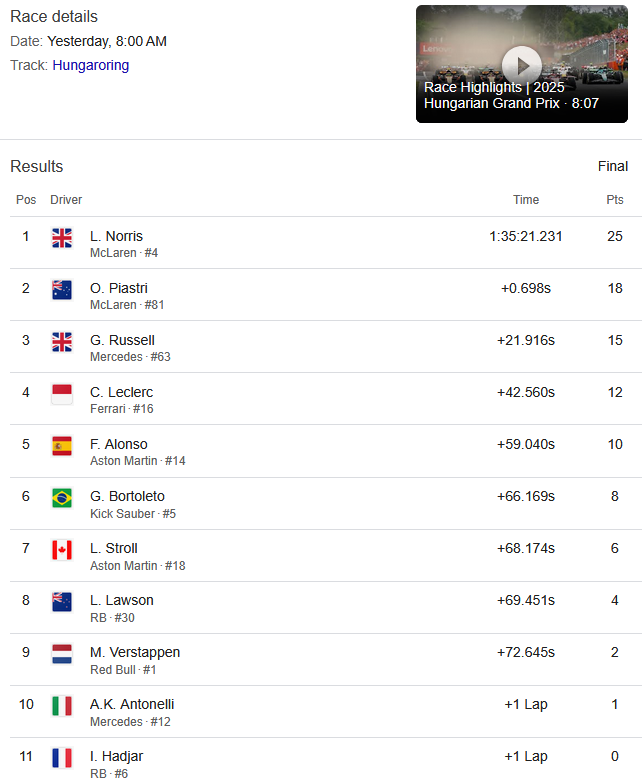
Task: Click the Dutch flag next to M. Verstappen
Action: (x=62, y=654)
